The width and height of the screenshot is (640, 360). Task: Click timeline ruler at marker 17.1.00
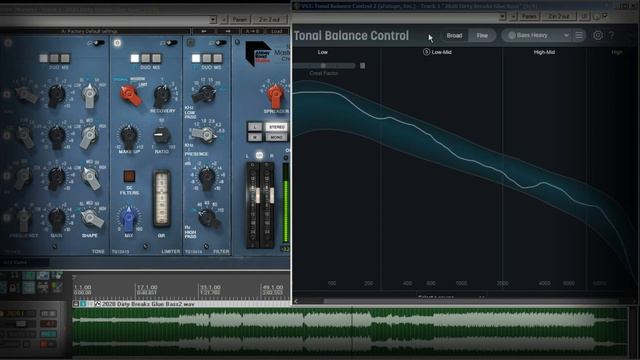point(147,287)
